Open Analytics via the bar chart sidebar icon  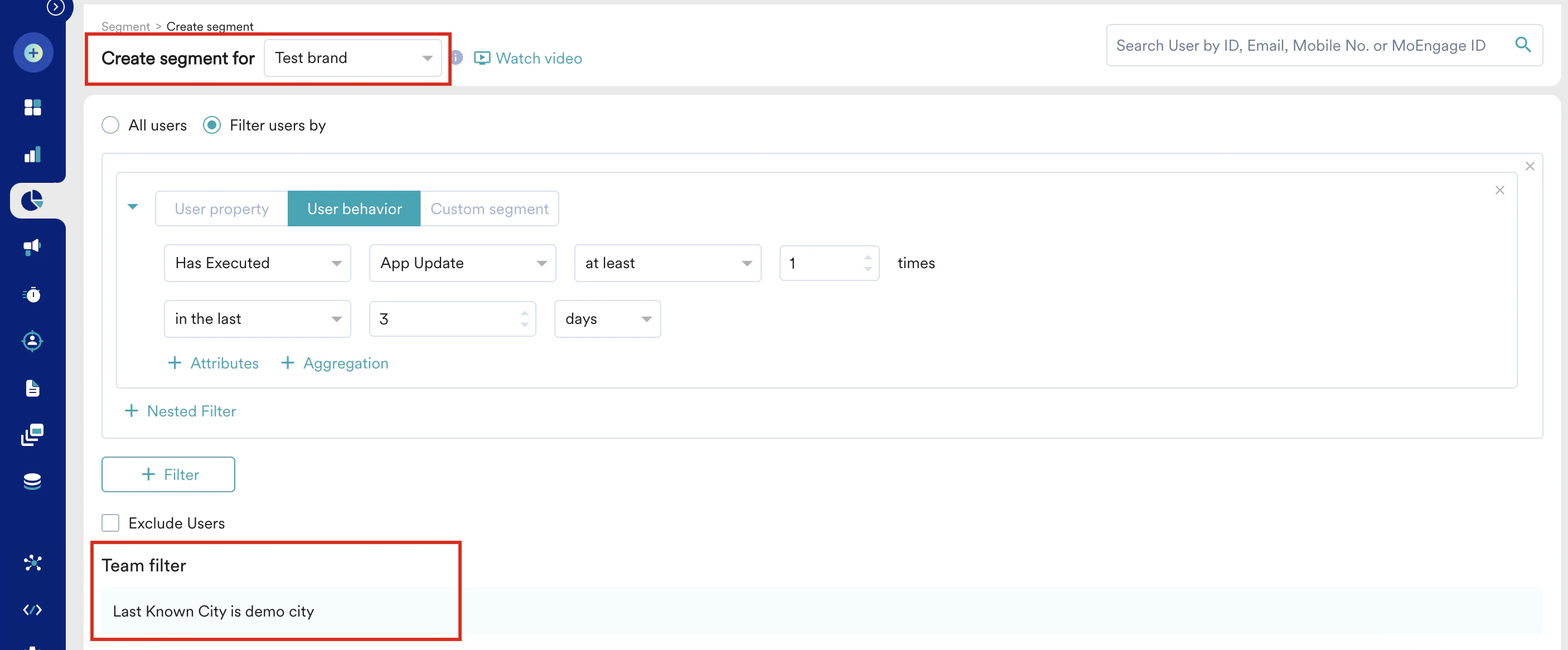click(32, 154)
